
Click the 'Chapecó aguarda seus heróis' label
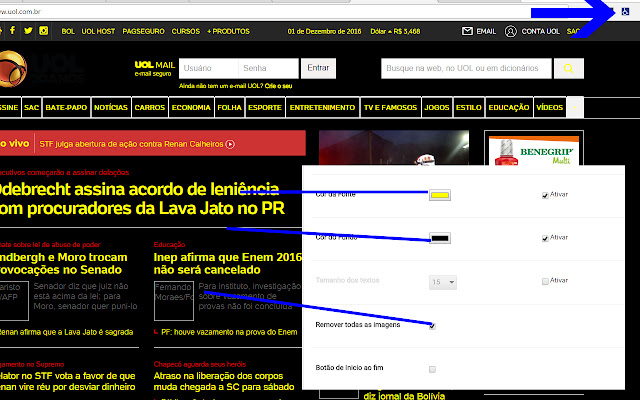(x=200, y=364)
